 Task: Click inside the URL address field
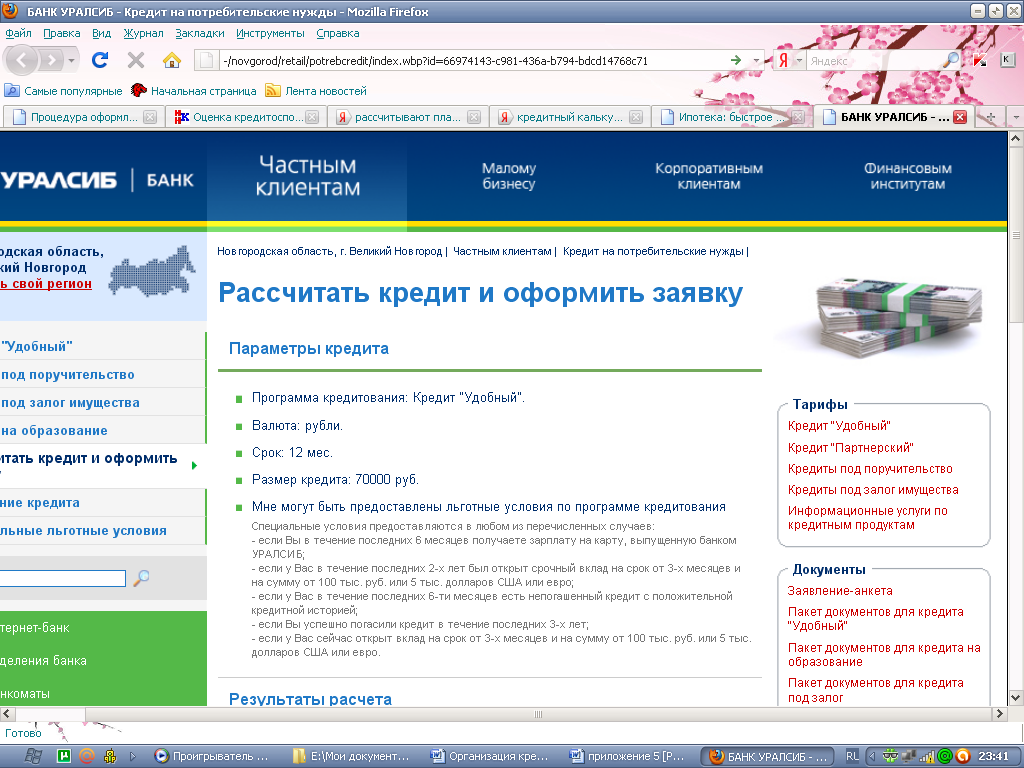(x=470, y=61)
